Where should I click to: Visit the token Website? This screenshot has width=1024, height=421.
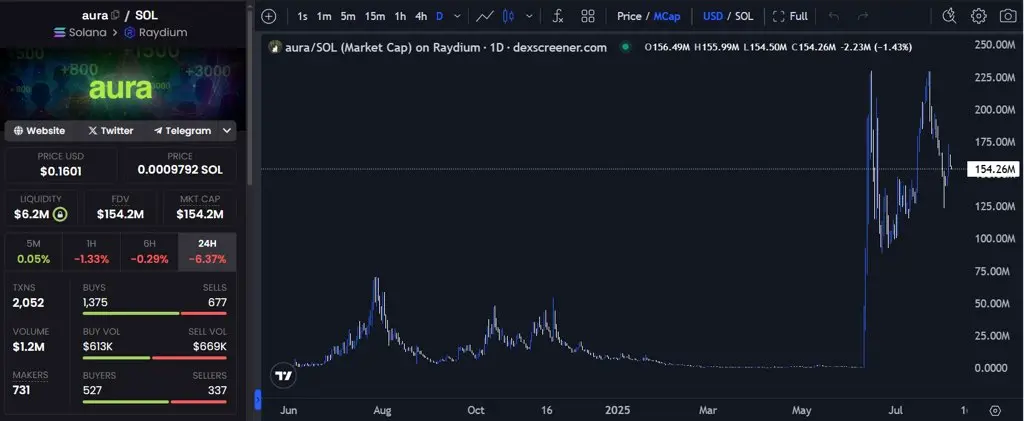[39, 131]
